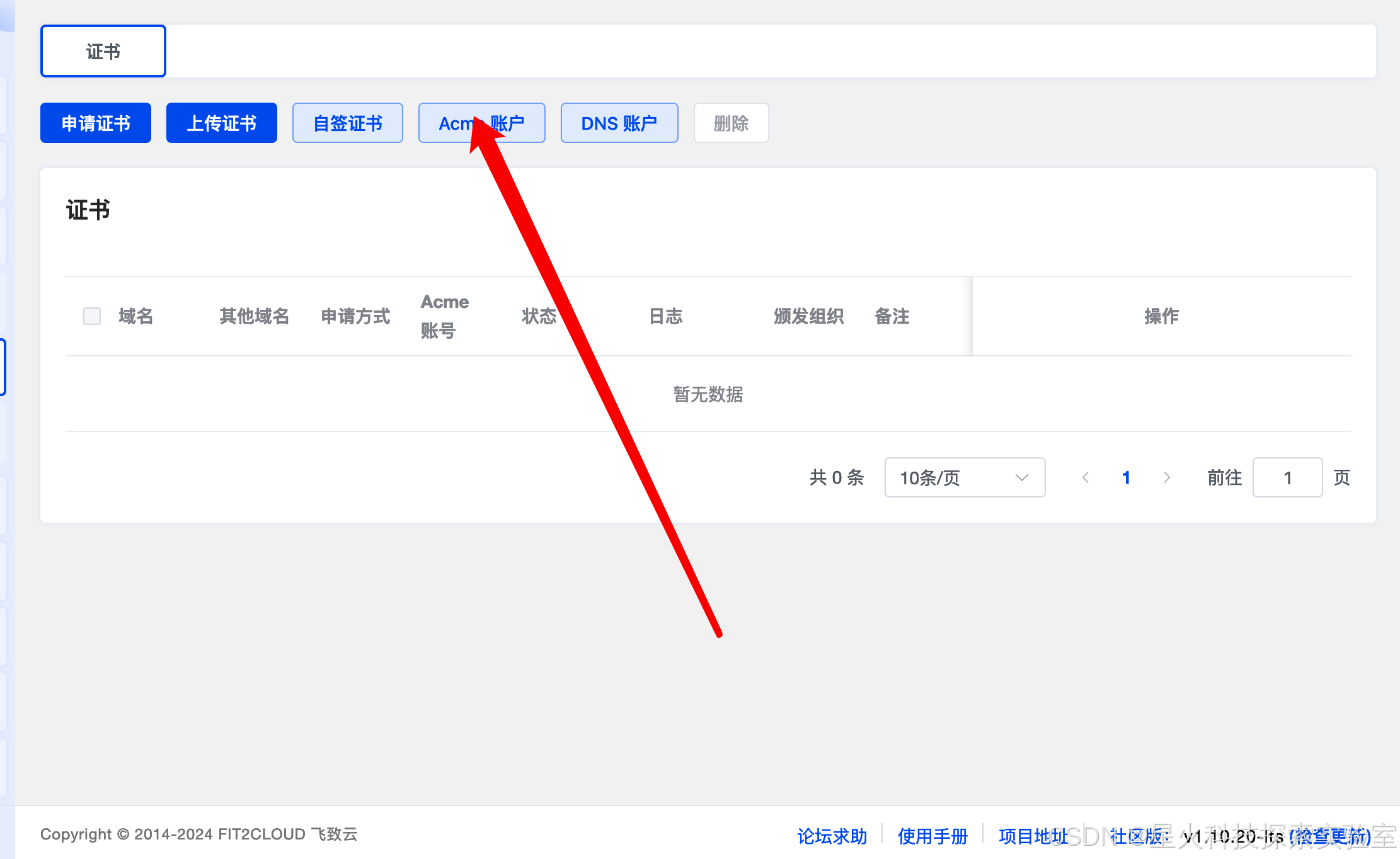Click the 上传证书 button
Image resolution: width=1400 pixels, height=859 pixels.
coord(222,123)
